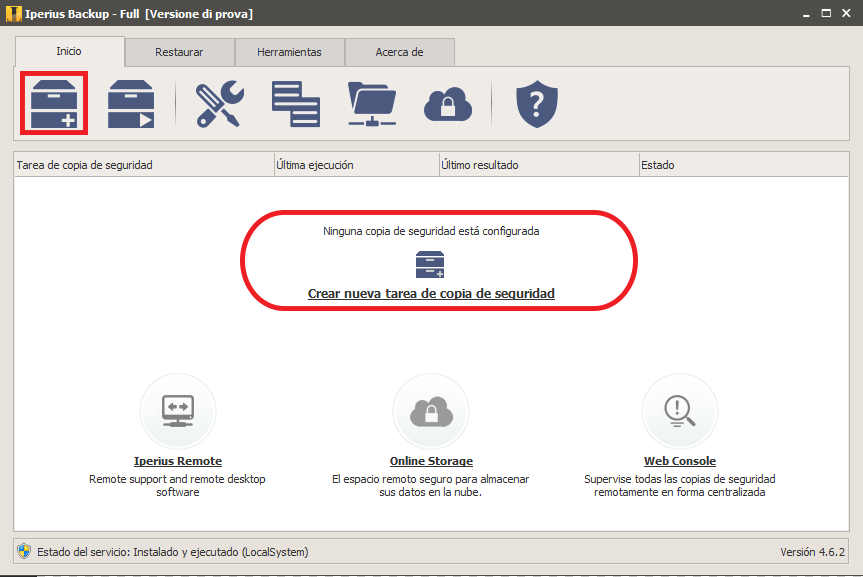Click the run backup task toolbar icon
Image resolution: width=863 pixels, height=577 pixels.
(x=131, y=104)
